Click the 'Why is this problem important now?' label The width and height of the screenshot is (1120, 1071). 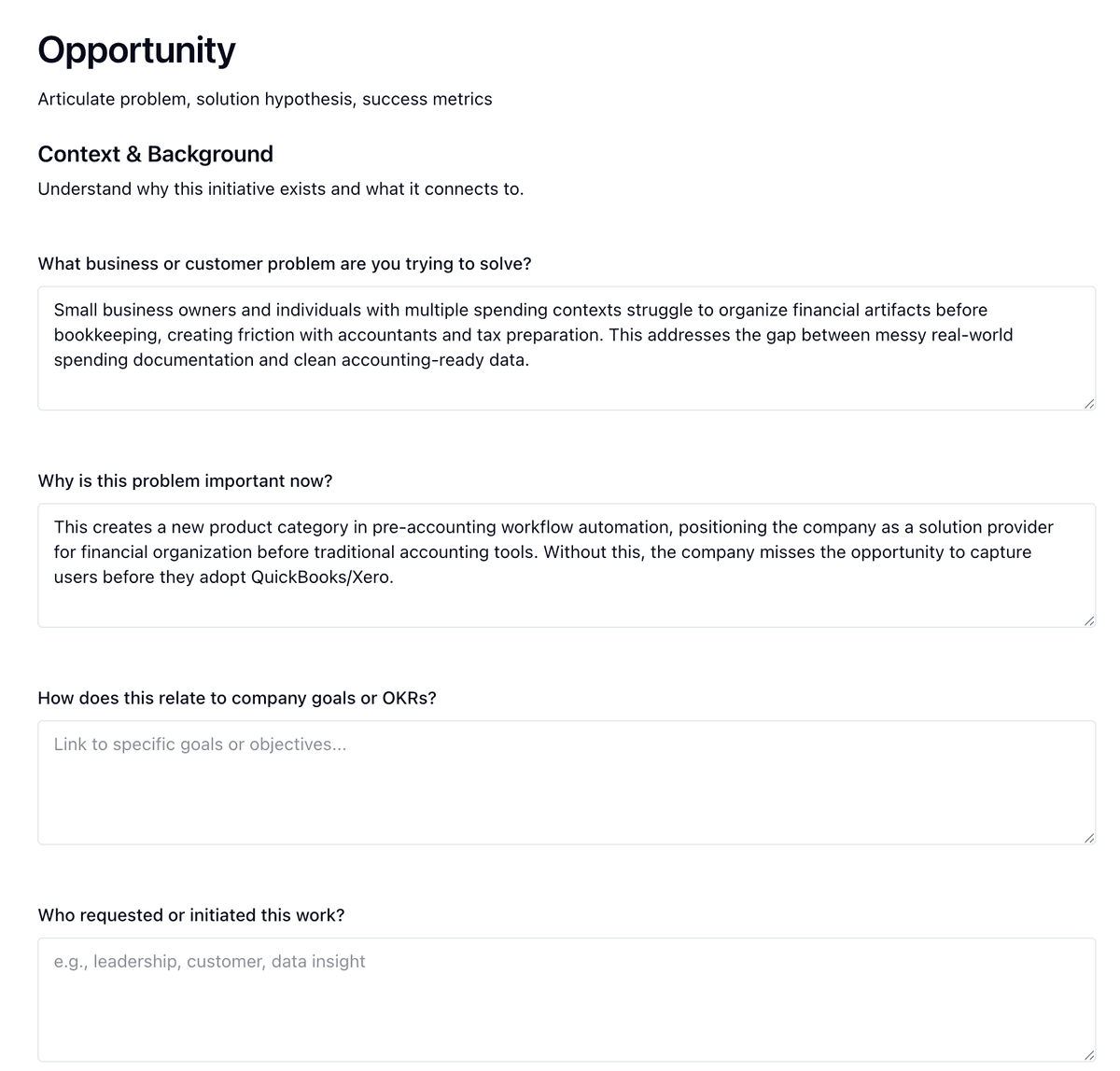(x=185, y=481)
